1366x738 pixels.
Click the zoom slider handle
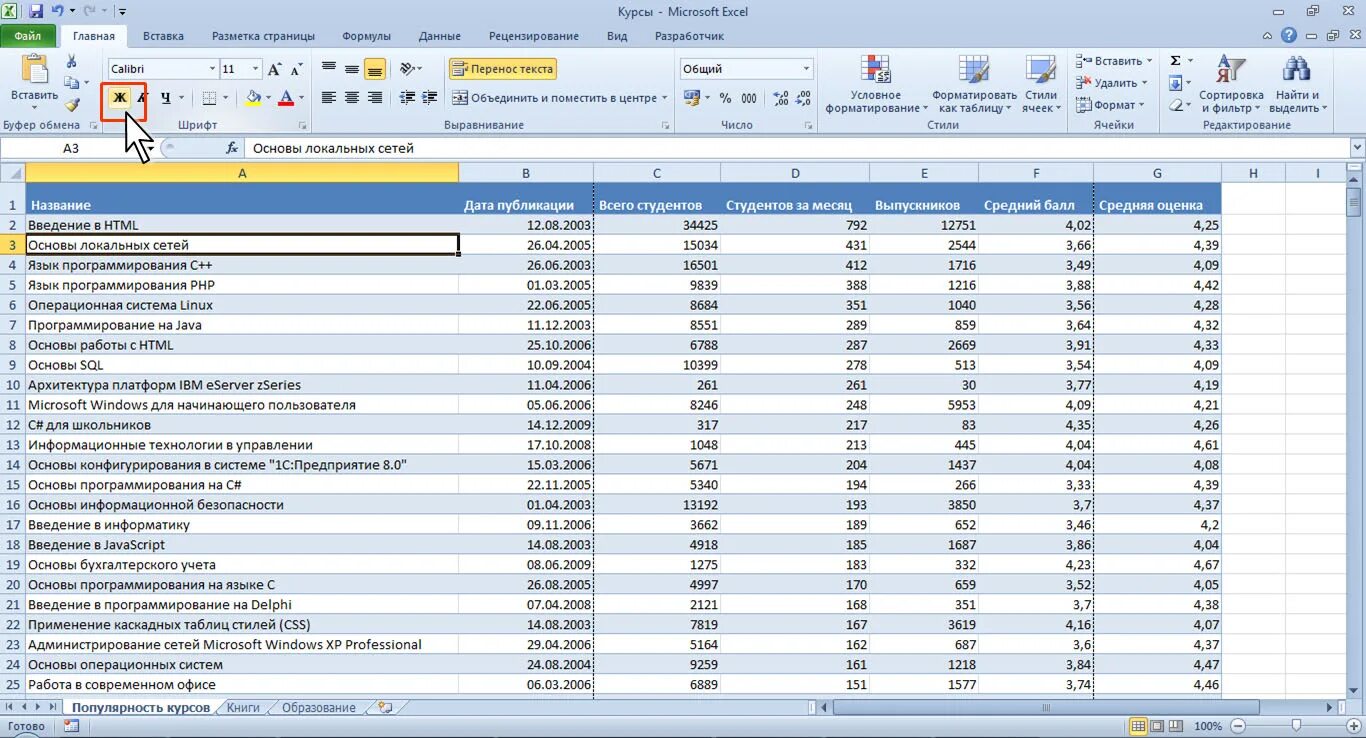click(1296, 726)
